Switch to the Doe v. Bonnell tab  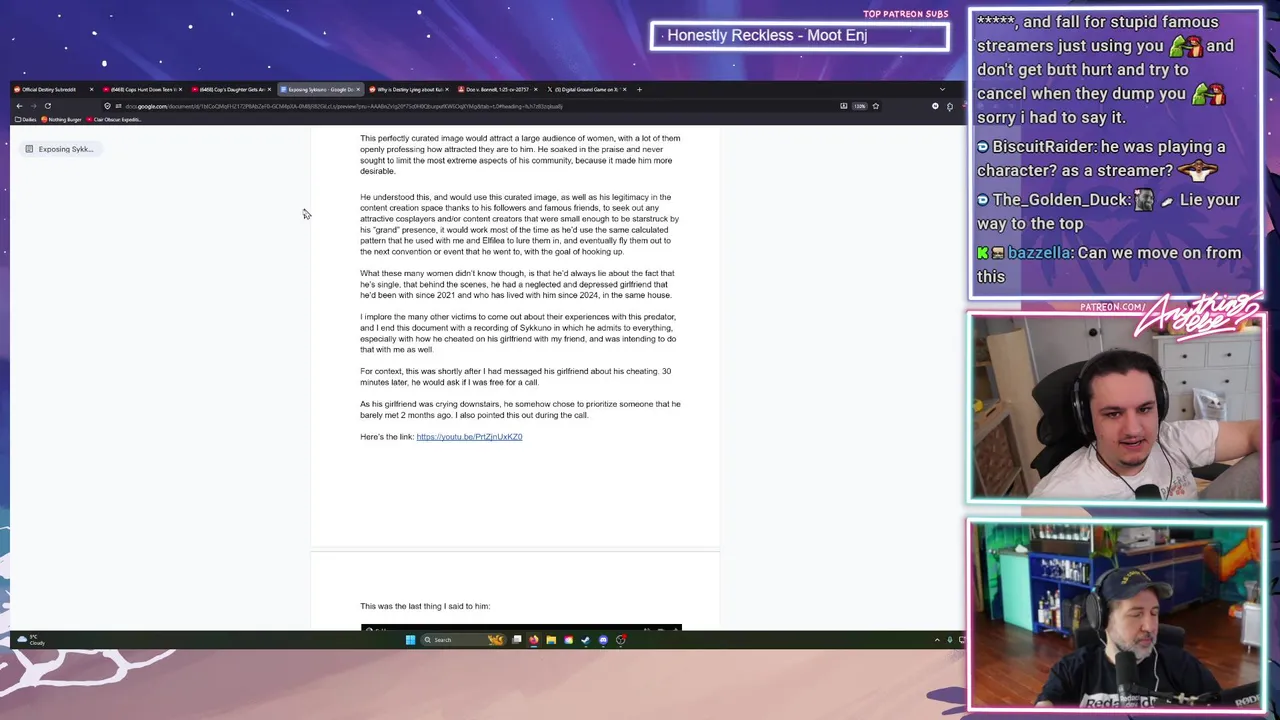497,89
